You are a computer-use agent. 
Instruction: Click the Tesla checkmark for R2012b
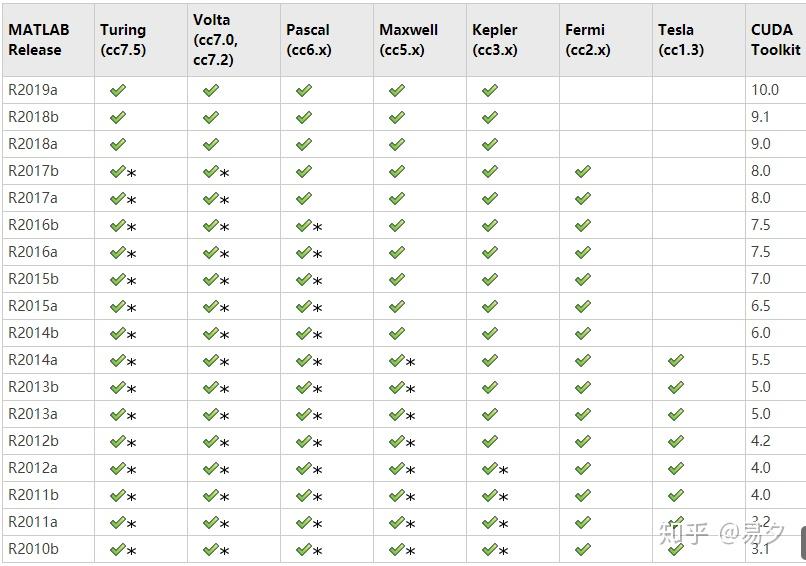pos(676,441)
